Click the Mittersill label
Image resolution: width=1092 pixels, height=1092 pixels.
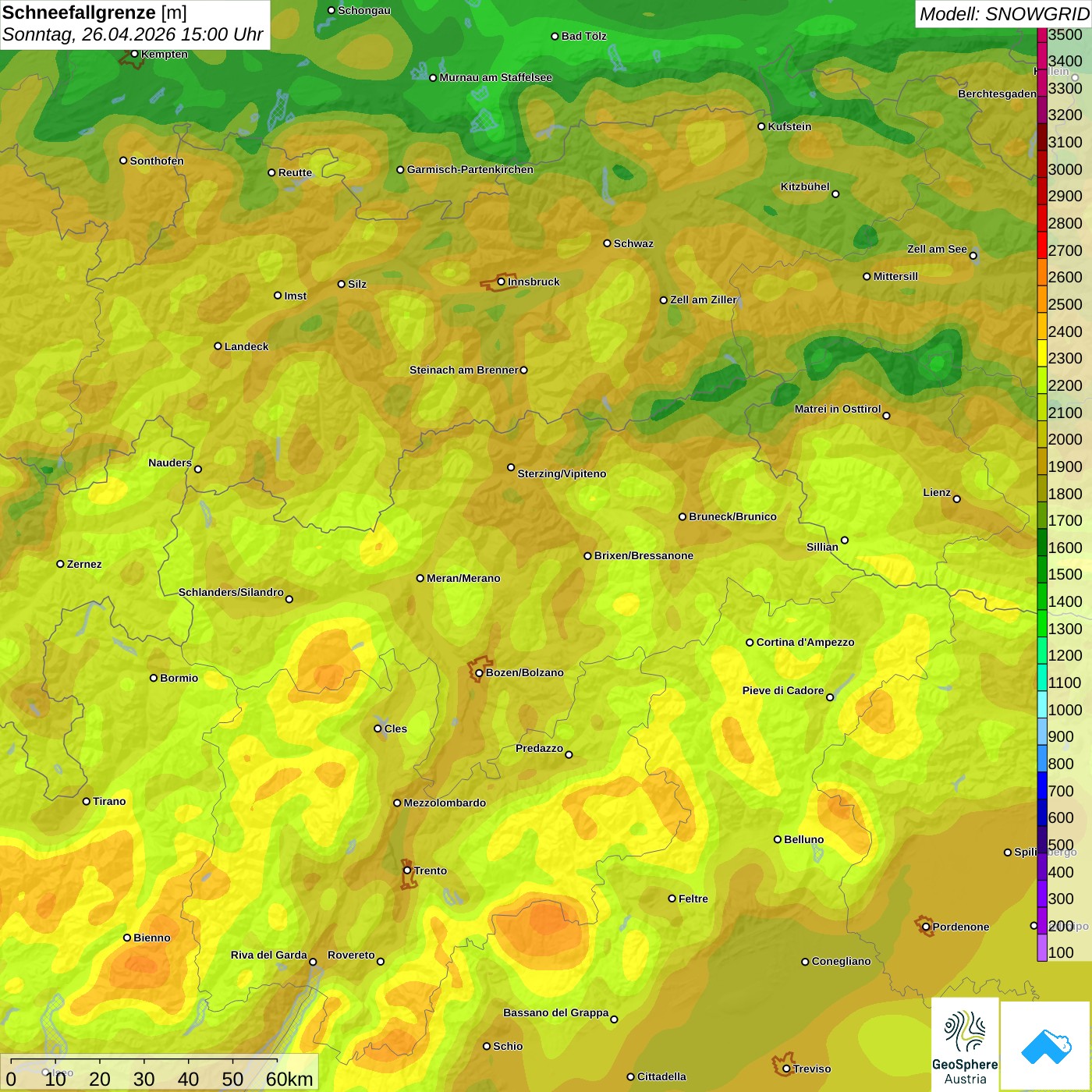click(x=895, y=276)
